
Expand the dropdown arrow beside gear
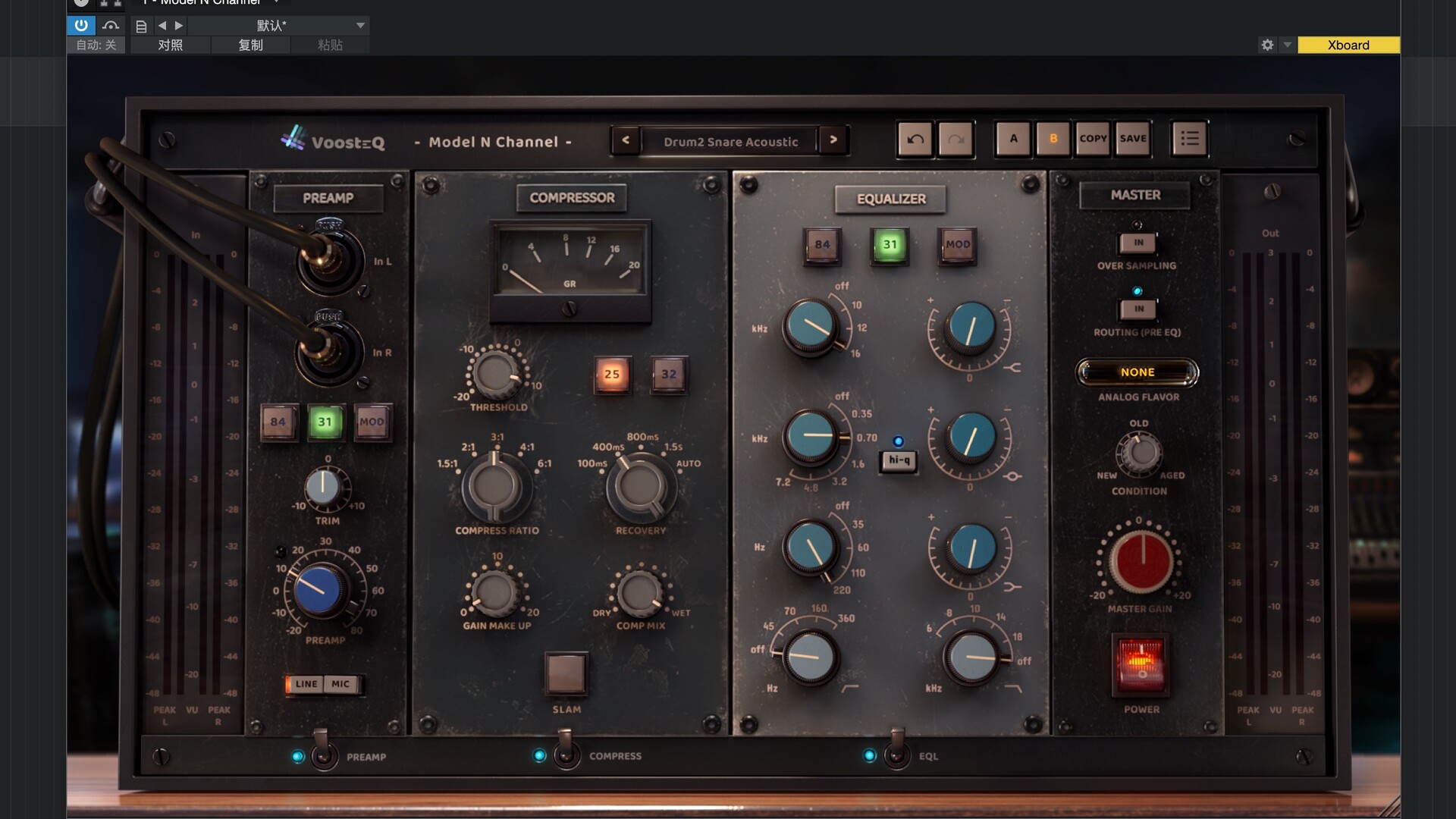[x=1287, y=45]
